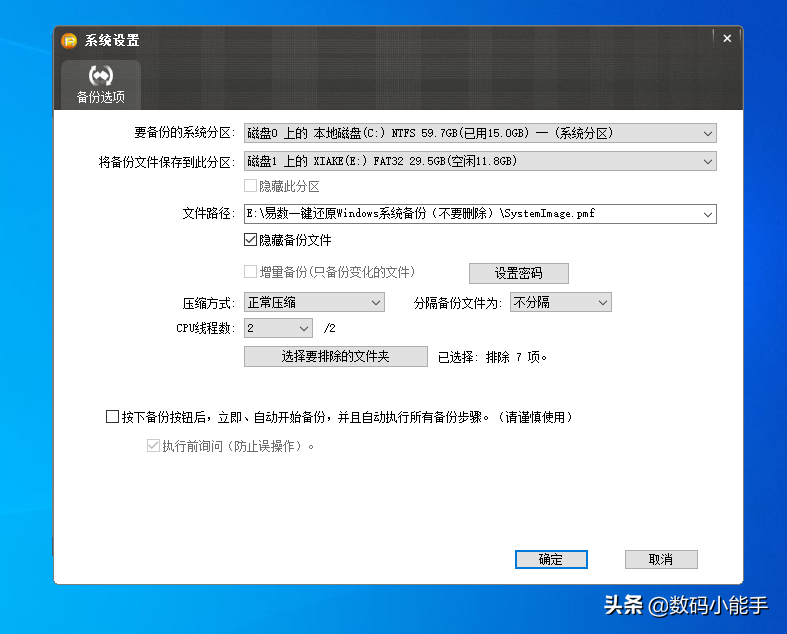Open the CPU线程数 dropdown
This screenshot has width=787, height=634.
coord(279,328)
